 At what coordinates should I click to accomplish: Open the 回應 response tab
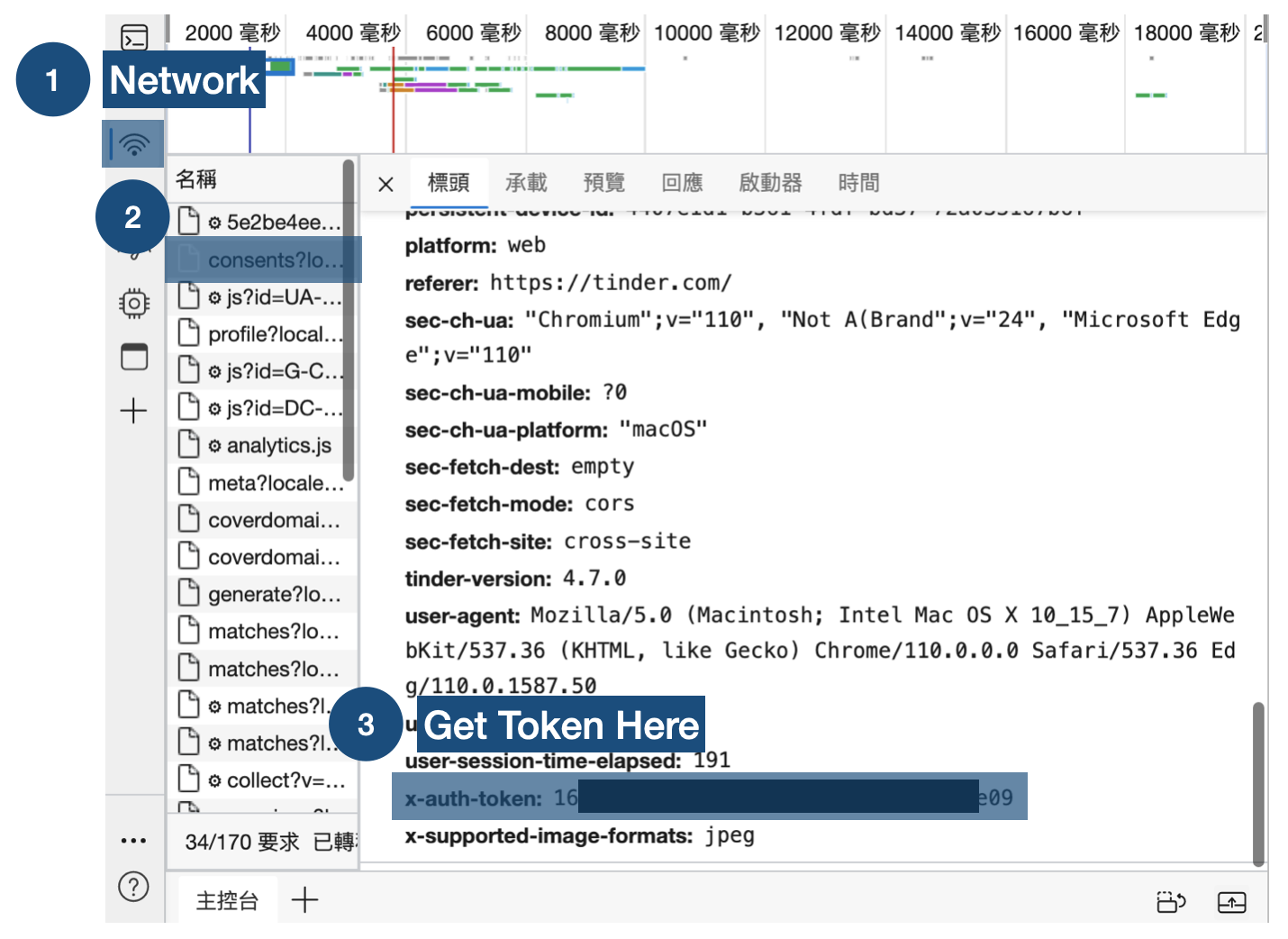click(x=684, y=182)
